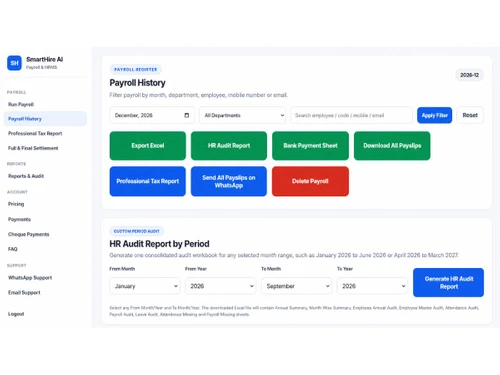Open Cheque Payments sidebar item
This screenshot has width=500, height=375.
(29, 234)
